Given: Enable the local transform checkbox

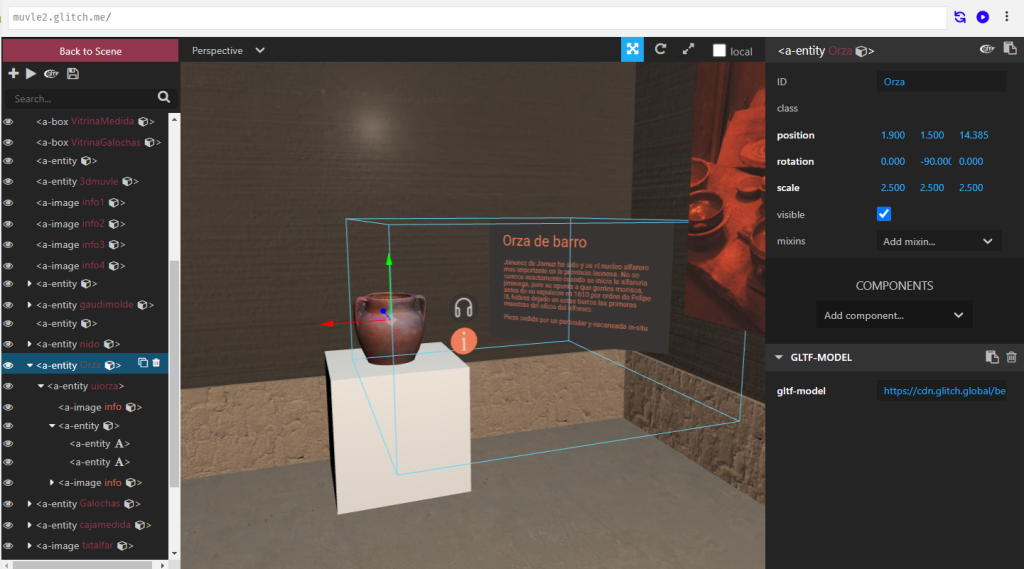Looking at the screenshot, I should (x=719, y=51).
